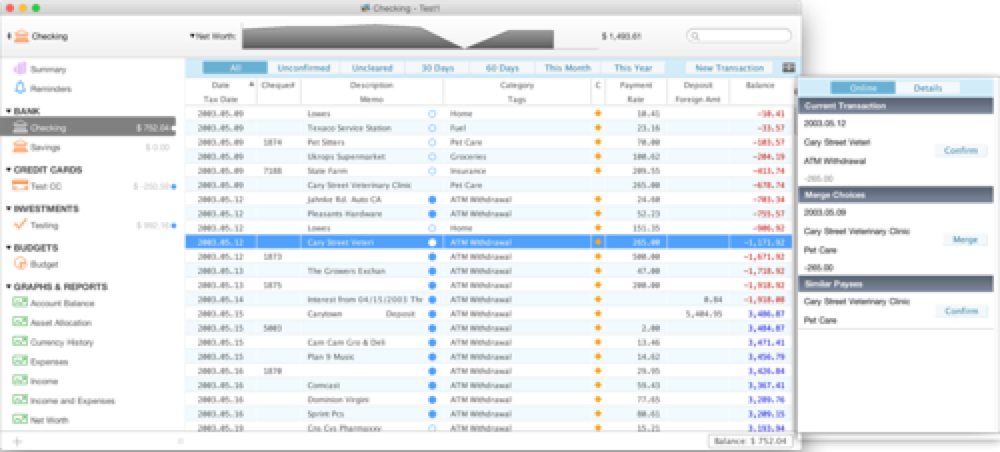Click the side panel toggle icon beside New Transaction

tap(790, 68)
